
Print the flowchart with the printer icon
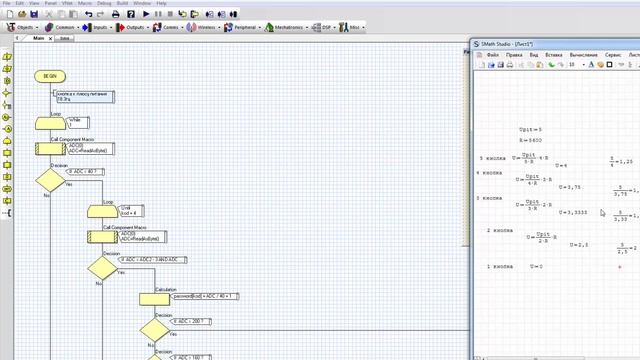(116, 14)
